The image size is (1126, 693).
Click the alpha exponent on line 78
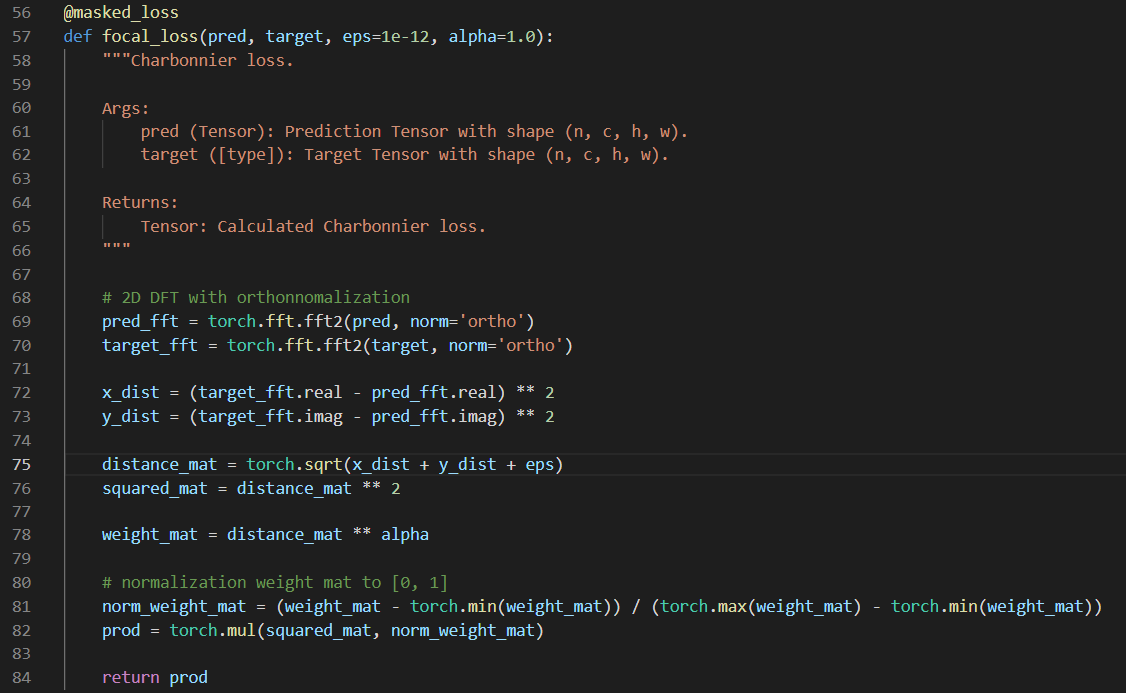click(x=405, y=534)
